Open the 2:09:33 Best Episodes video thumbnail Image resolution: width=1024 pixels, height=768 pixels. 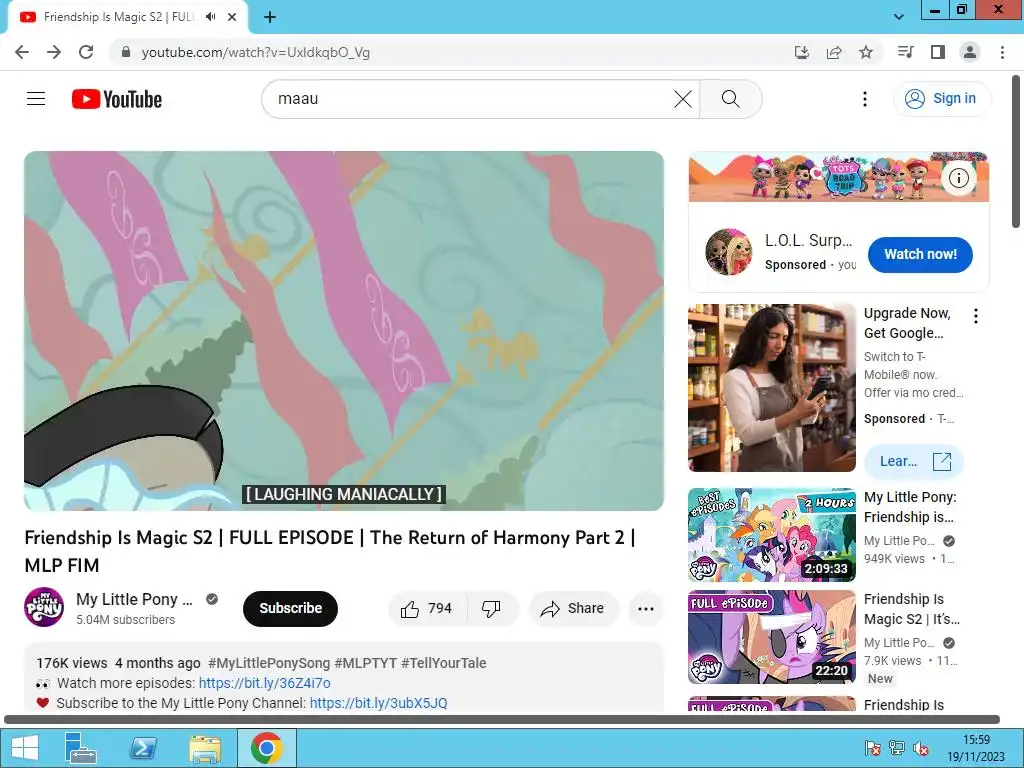(x=772, y=535)
